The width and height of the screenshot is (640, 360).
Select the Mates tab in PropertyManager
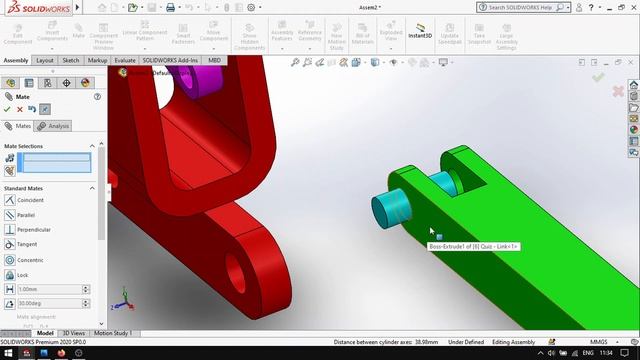point(18,126)
